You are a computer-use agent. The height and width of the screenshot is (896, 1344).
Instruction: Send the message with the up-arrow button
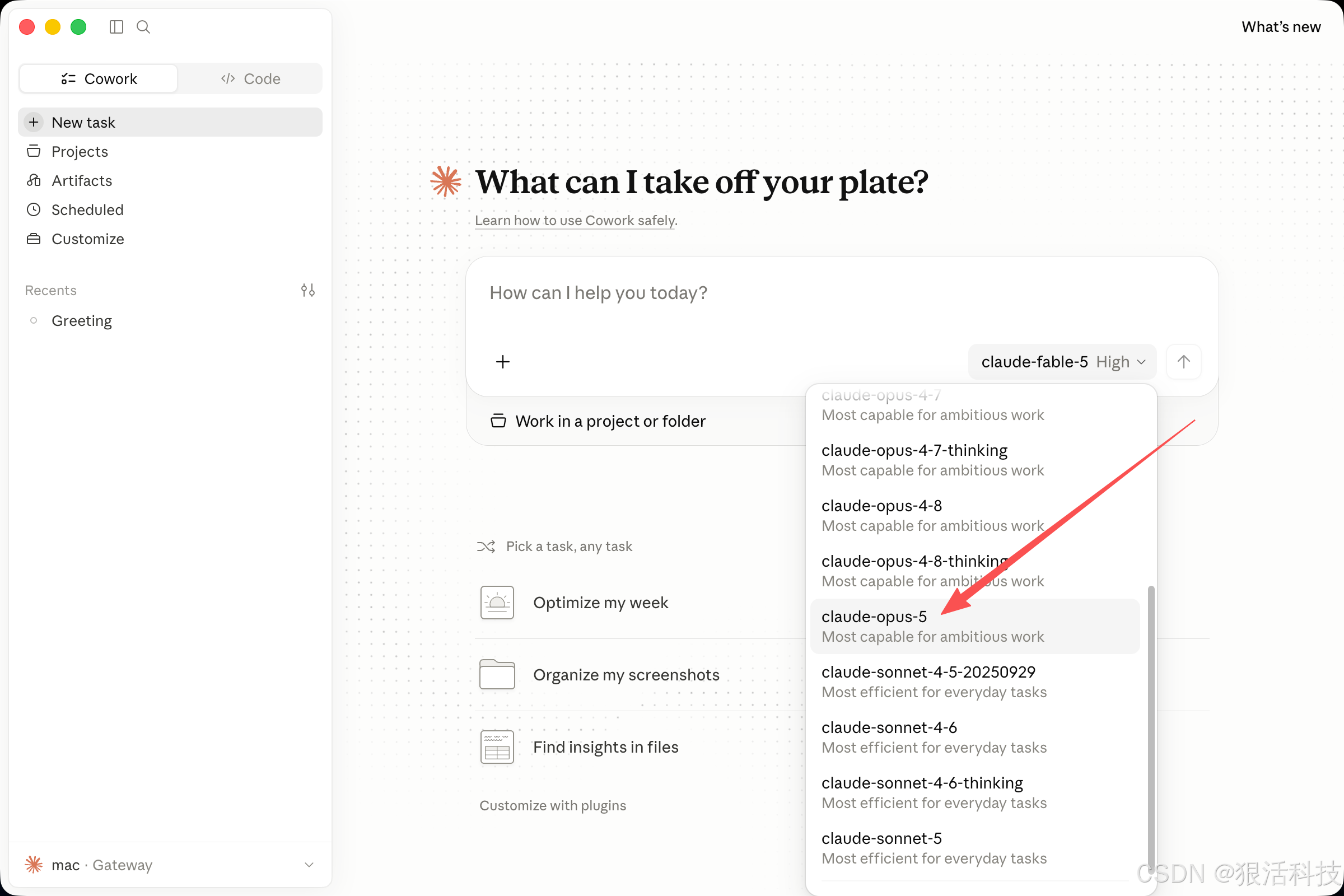(x=1183, y=362)
